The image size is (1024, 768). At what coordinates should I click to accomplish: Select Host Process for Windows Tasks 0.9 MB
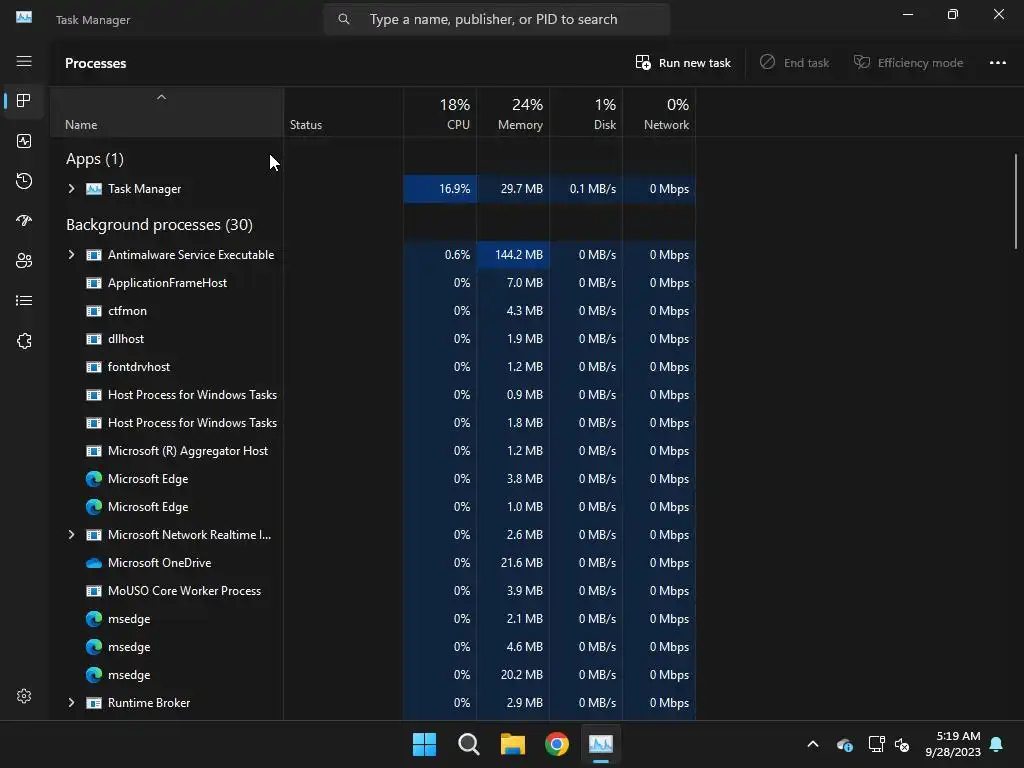pos(374,395)
